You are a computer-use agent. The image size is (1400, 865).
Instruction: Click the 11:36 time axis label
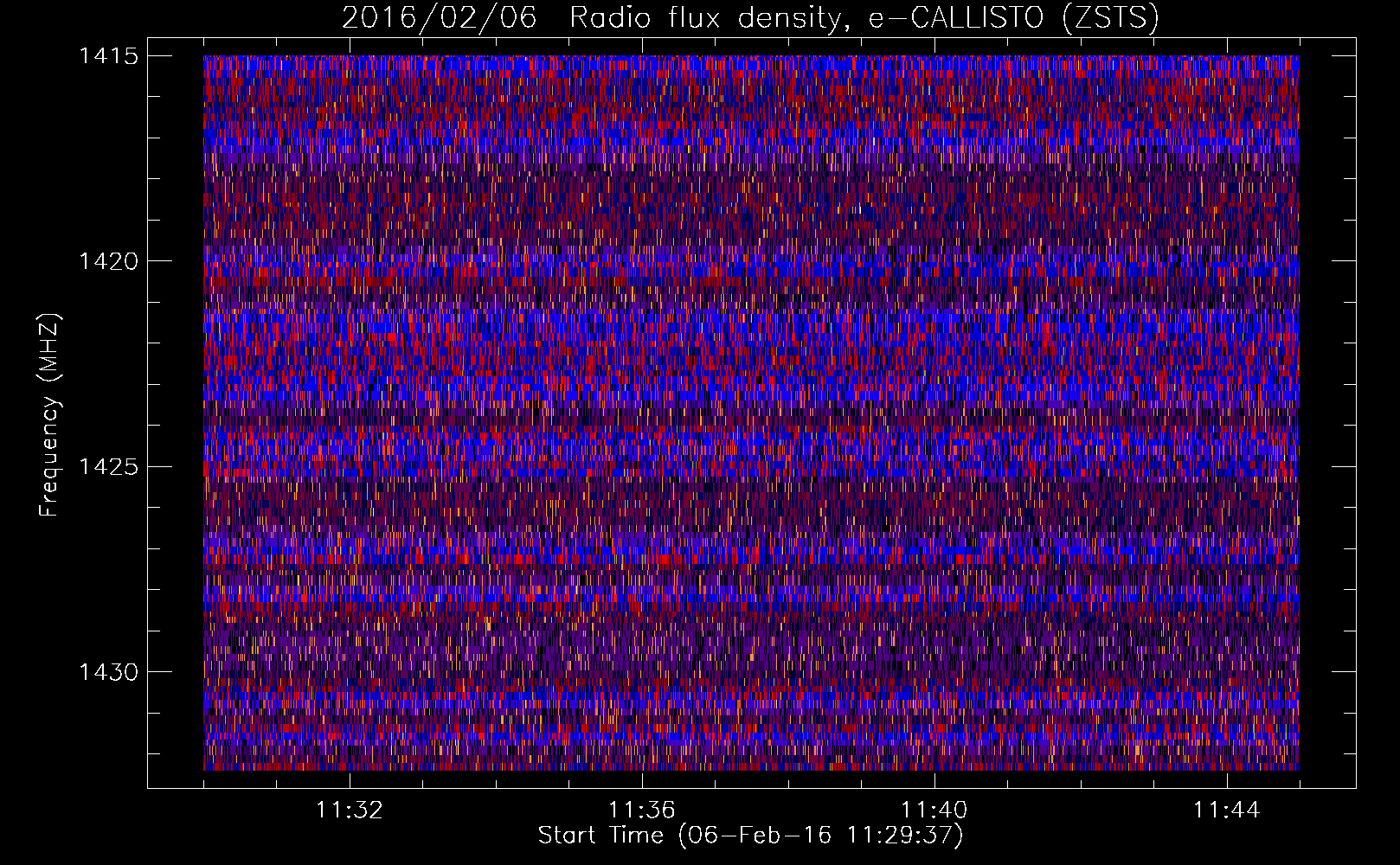[642, 811]
